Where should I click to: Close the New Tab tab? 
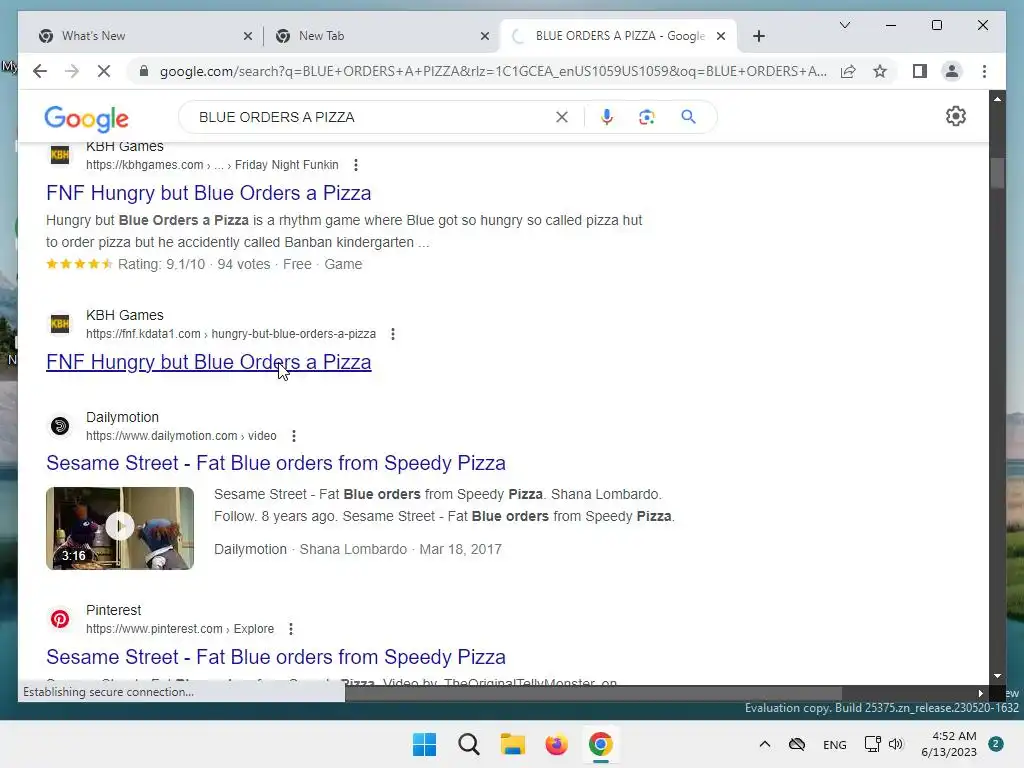[x=485, y=36]
